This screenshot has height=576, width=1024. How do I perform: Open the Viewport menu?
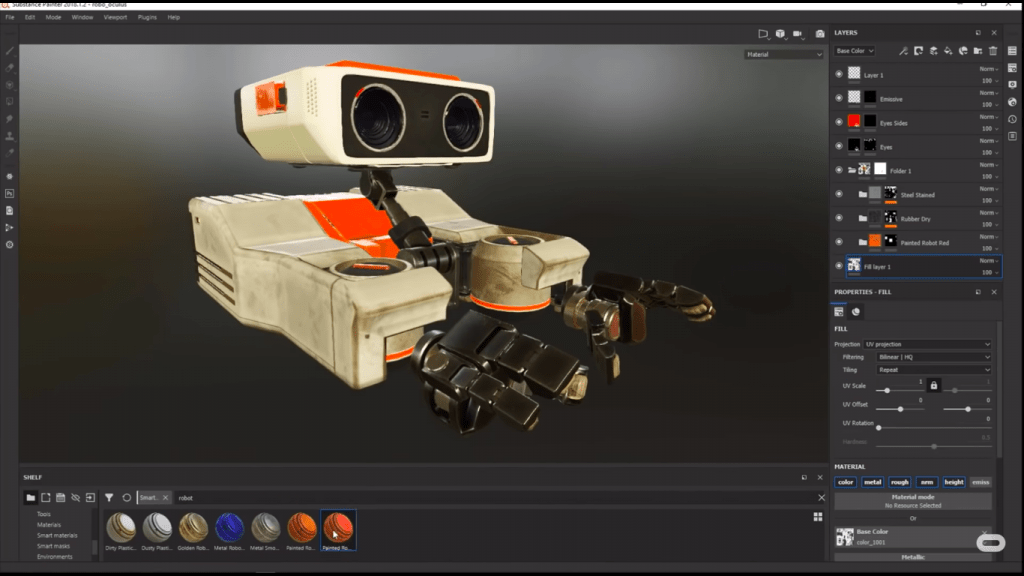click(114, 17)
